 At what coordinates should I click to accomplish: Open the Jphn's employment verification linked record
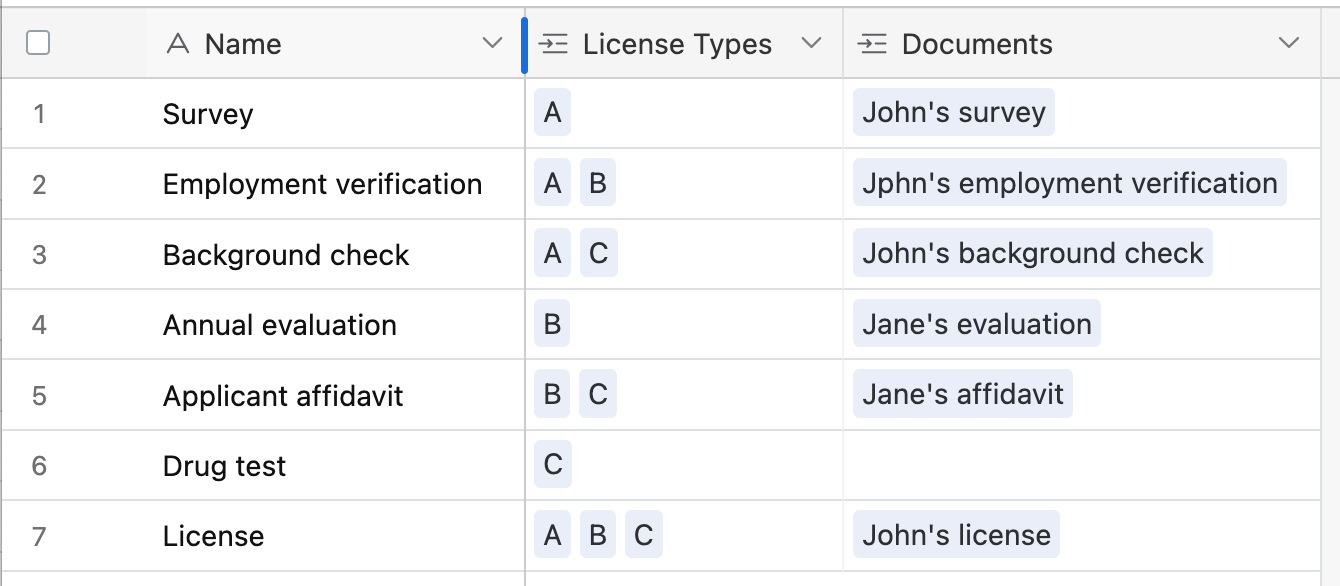1070,184
